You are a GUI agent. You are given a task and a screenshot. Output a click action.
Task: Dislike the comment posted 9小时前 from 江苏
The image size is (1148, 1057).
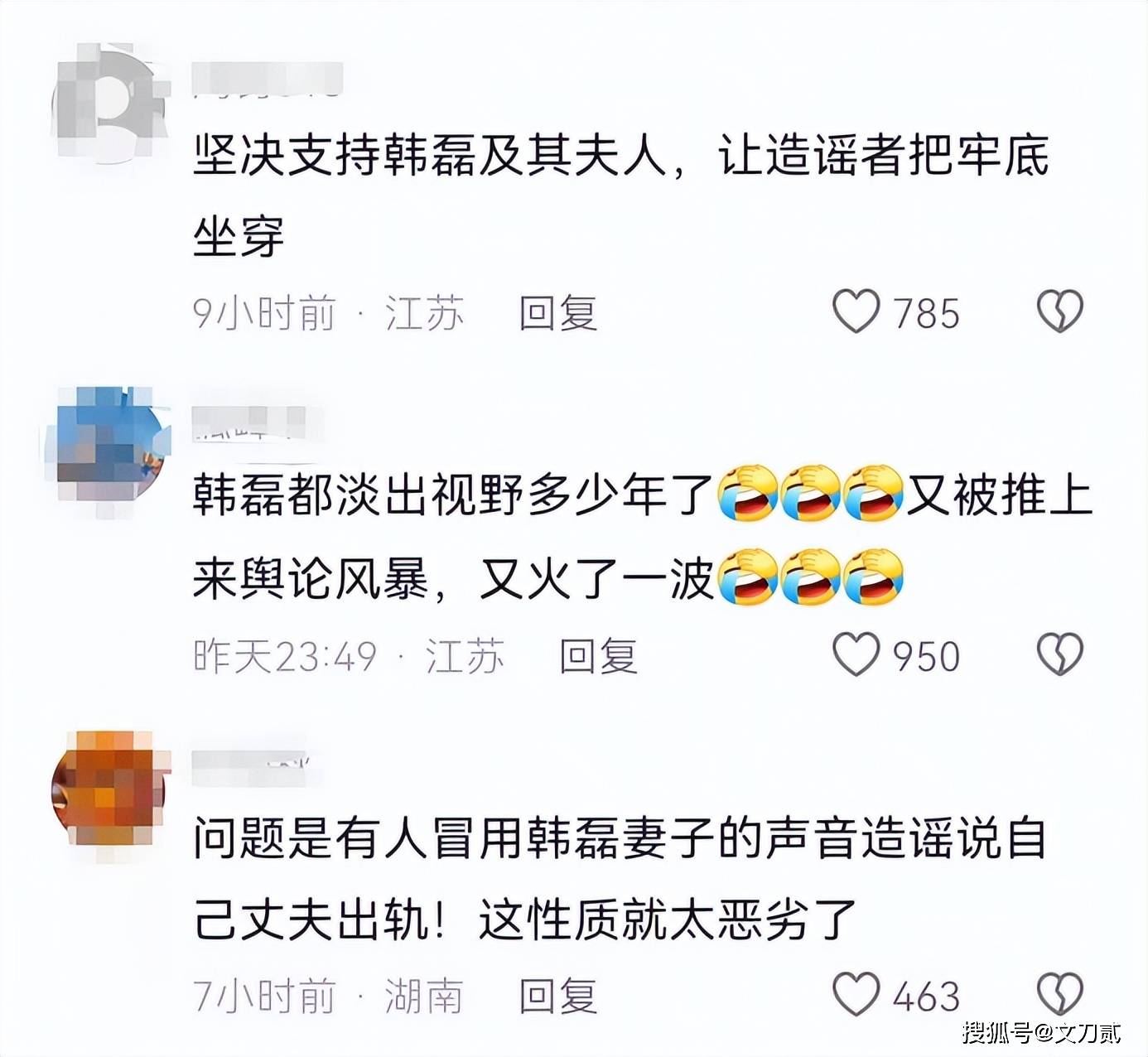(1060, 312)
